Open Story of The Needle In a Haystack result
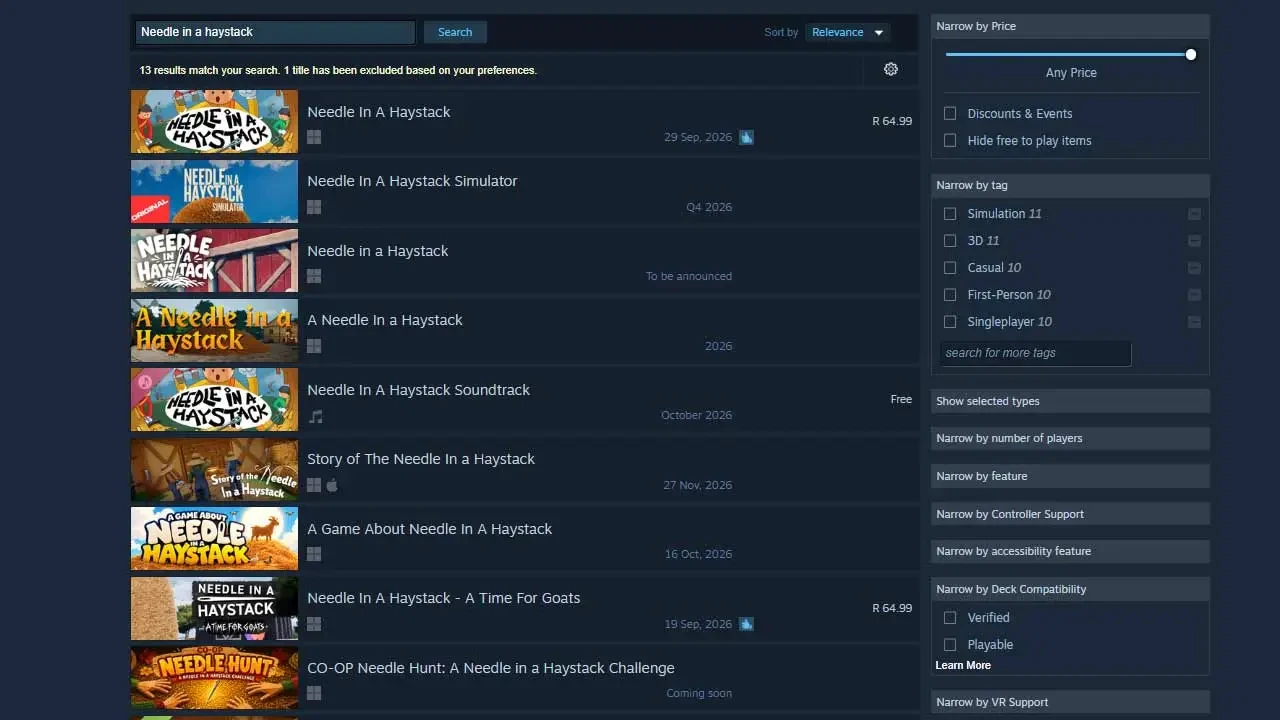 [525, 469]
